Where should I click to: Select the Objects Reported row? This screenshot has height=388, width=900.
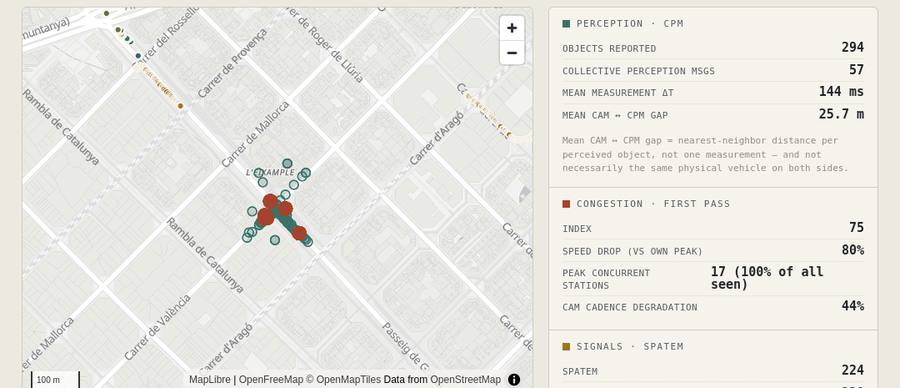click(x=713, y=48)
